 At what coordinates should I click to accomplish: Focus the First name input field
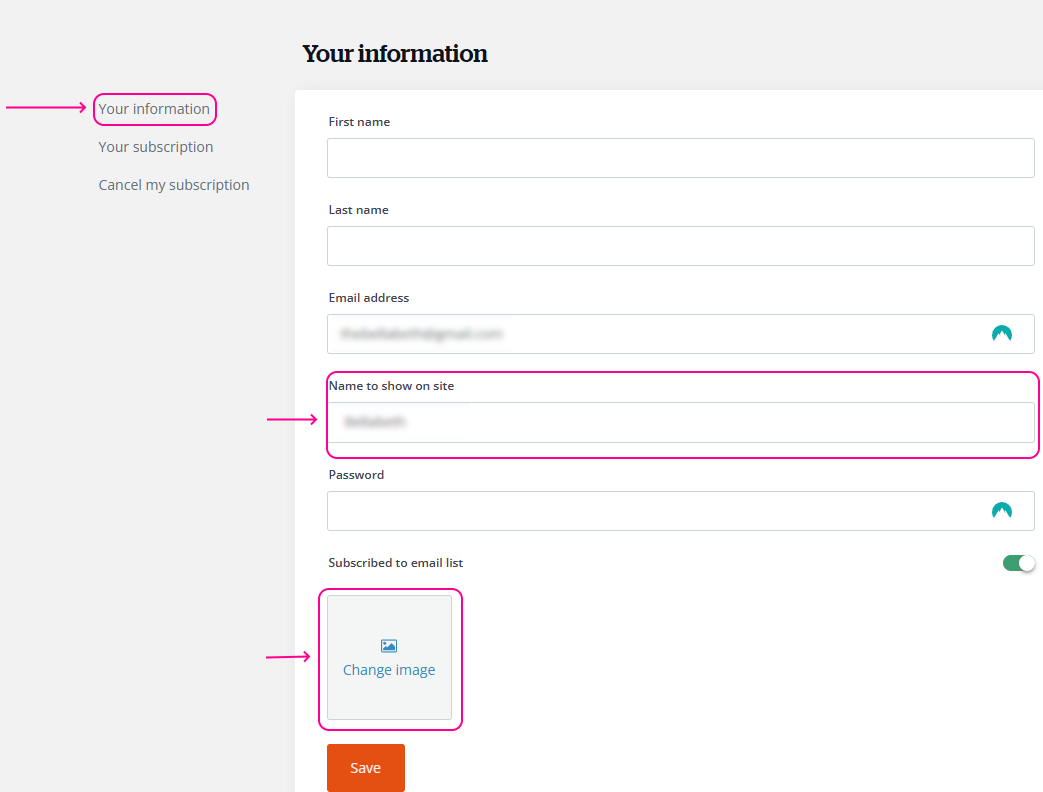tap(680, 158)
